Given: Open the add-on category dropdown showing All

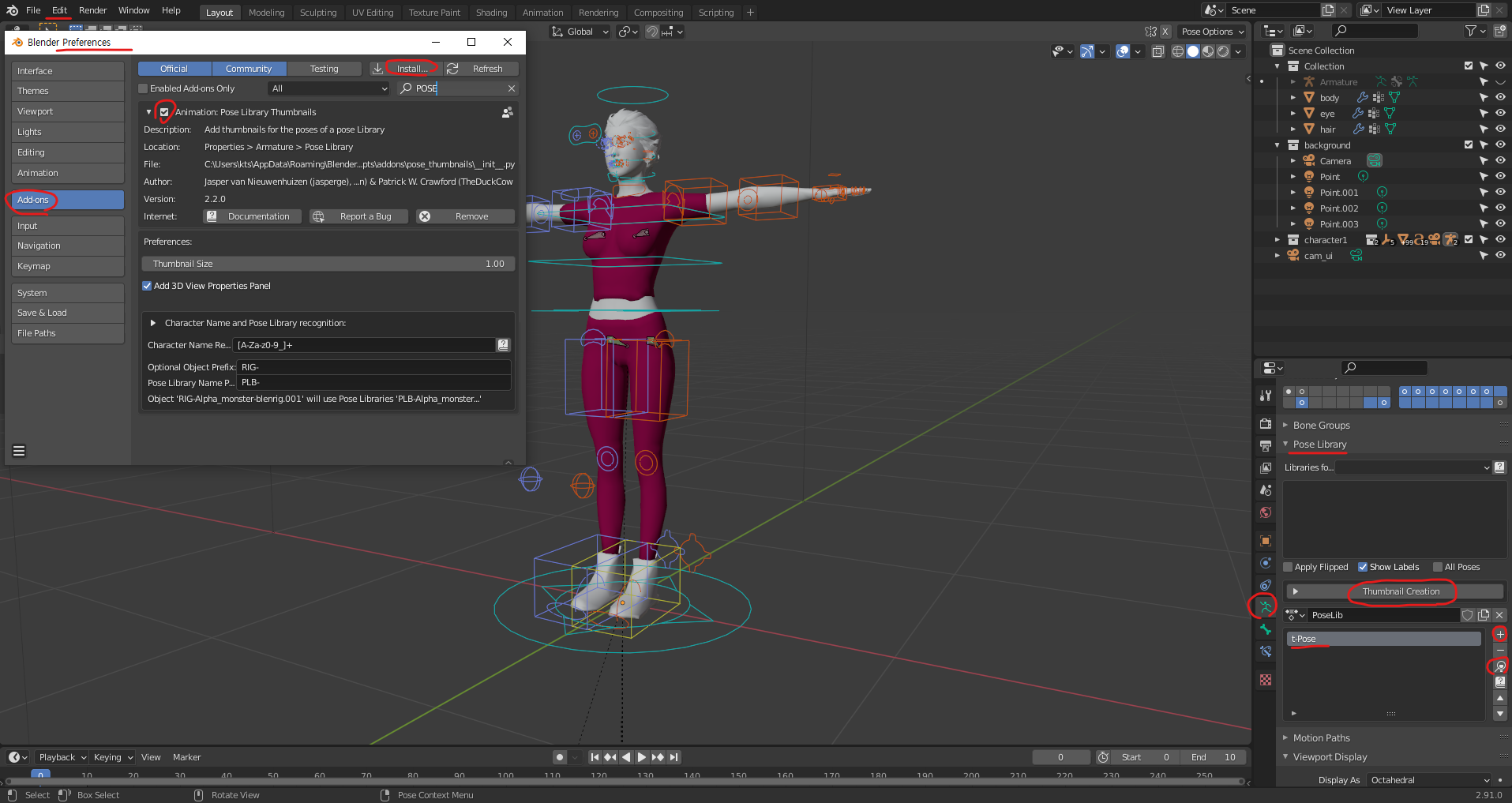Looking at the screenshot, I should [329, 88].
